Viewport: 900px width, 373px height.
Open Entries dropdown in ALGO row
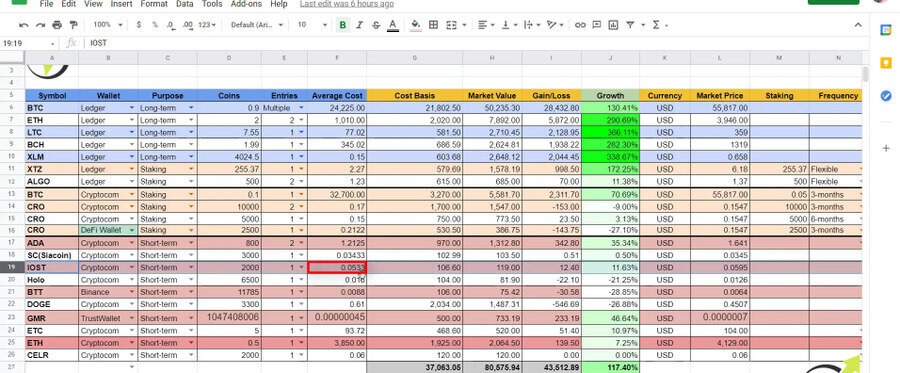click(x=302, y=181)
